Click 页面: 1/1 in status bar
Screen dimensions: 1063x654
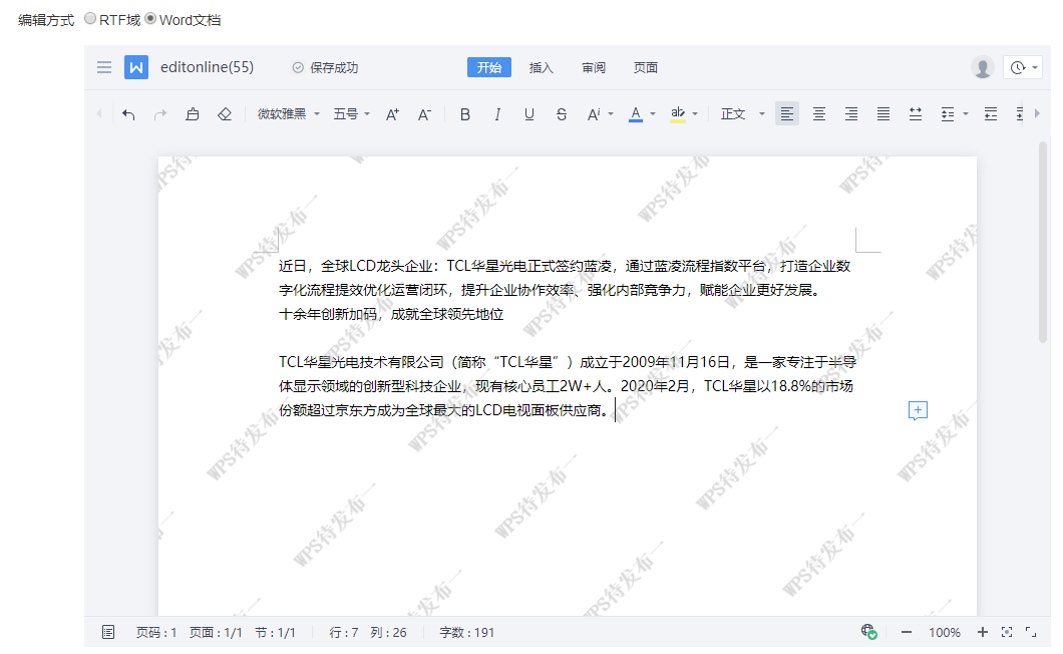click(216, 632)
